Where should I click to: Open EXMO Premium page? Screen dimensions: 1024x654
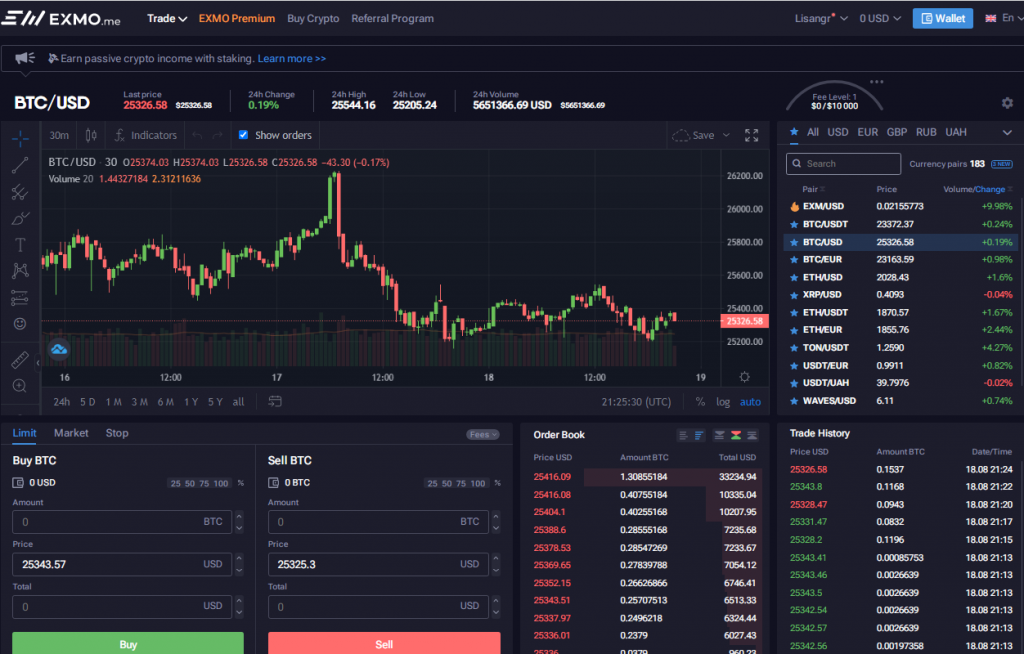(236, 18)
